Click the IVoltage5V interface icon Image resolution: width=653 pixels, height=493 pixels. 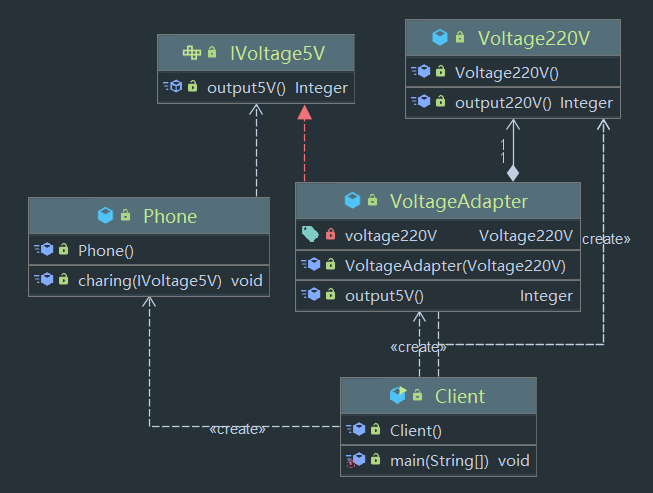point(192,53)
